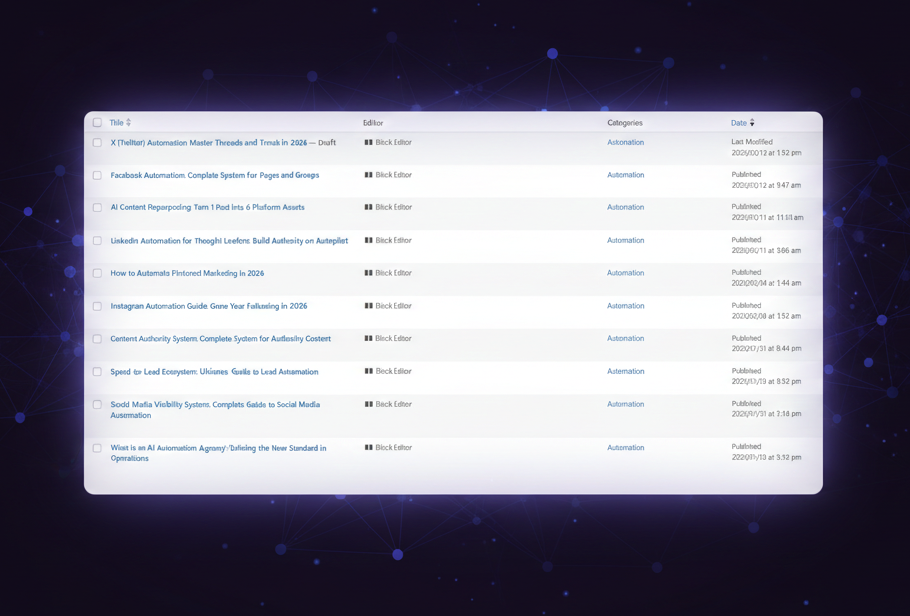The height and width of the screenshot is (616, 910).
Task: Sort posts by Date column header
Action: point(738,123)
